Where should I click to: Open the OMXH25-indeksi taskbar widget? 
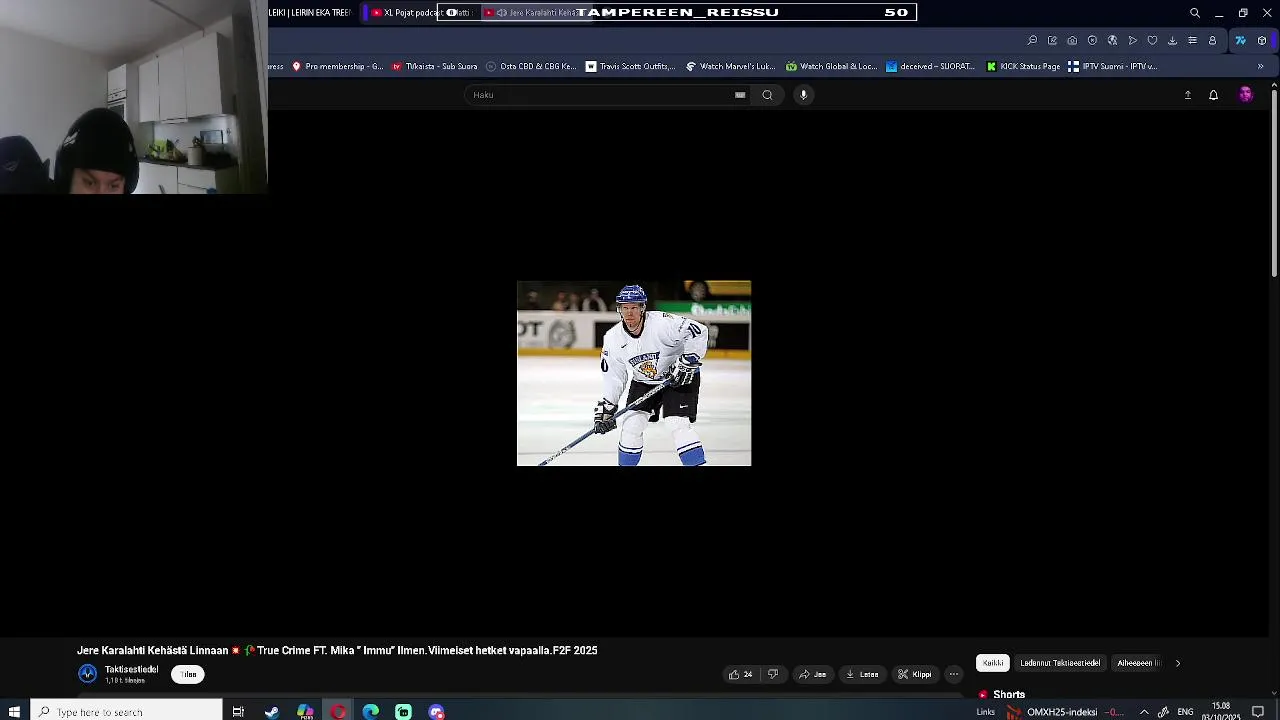click(1065, 712)
